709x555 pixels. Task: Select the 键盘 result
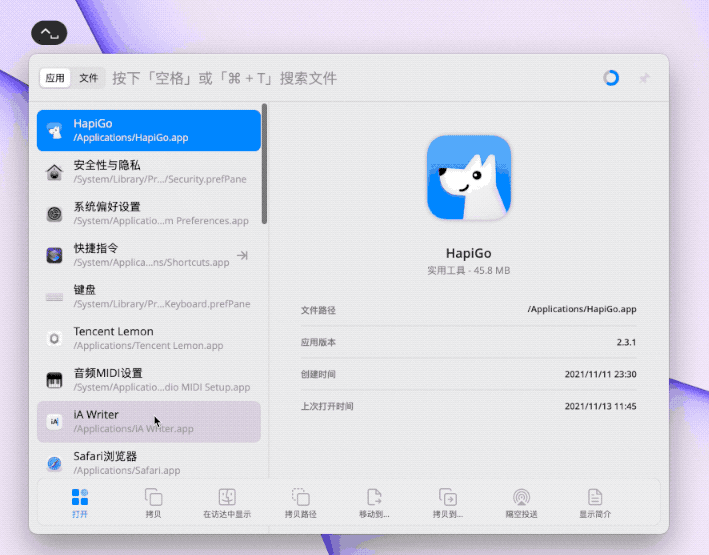point(149,297)
